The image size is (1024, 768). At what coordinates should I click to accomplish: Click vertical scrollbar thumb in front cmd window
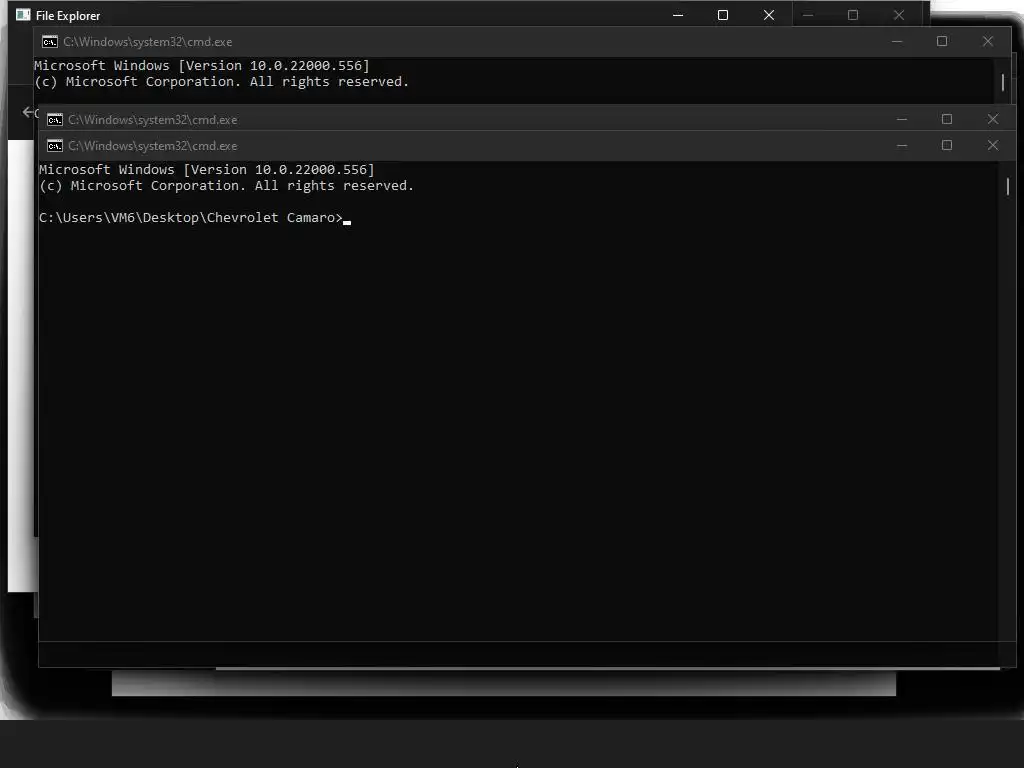1008,186
